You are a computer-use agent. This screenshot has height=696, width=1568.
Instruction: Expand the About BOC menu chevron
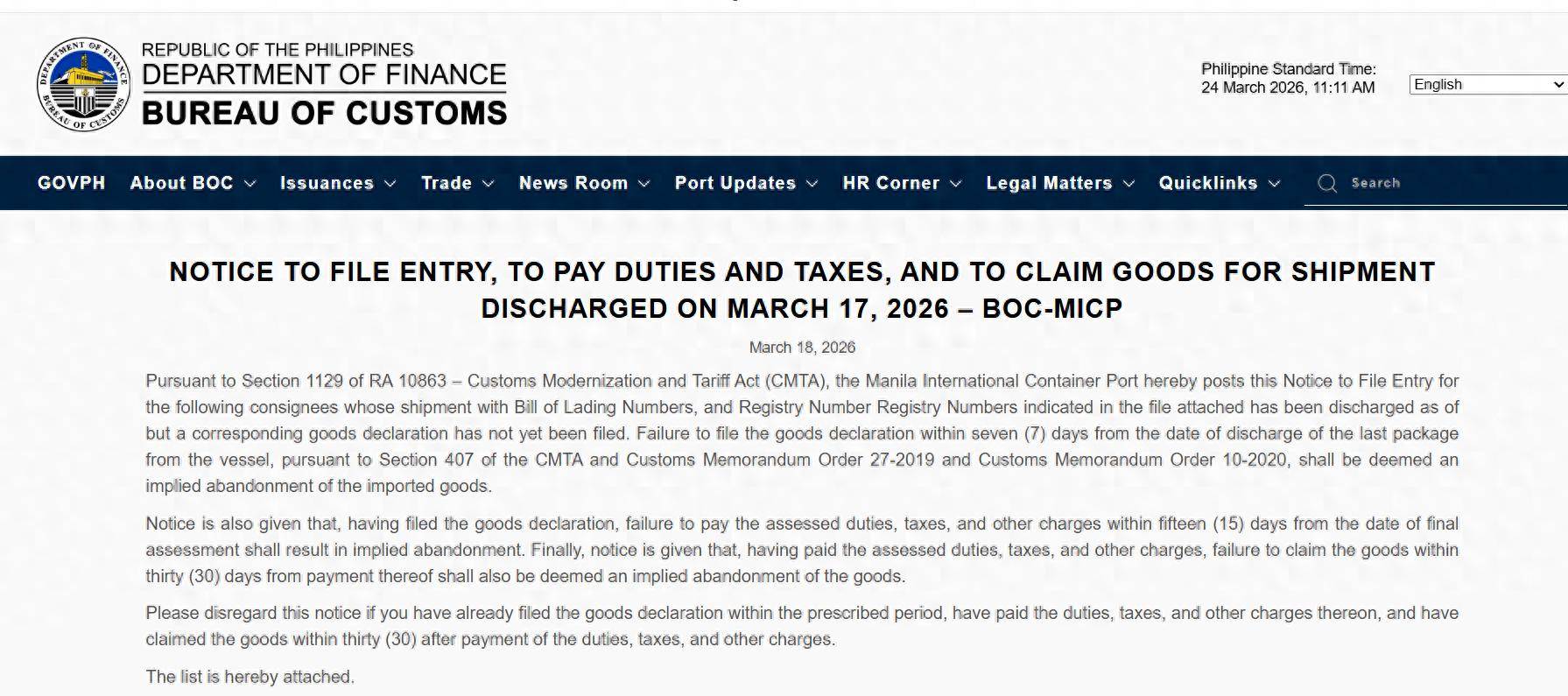[x=250, y=184]
